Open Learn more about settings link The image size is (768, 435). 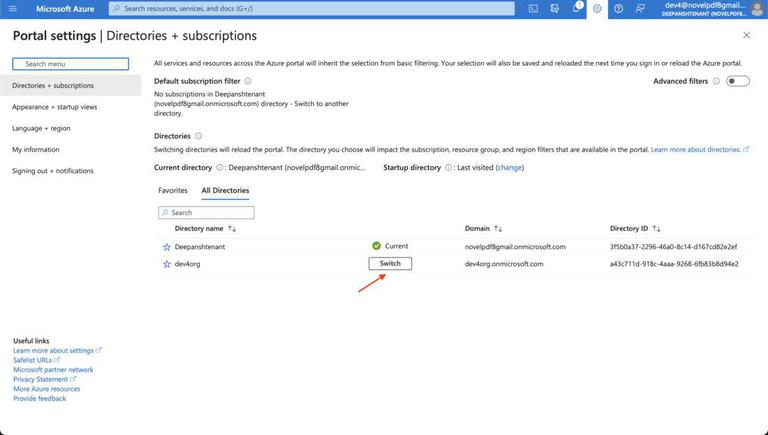click(x=57, y=351)
